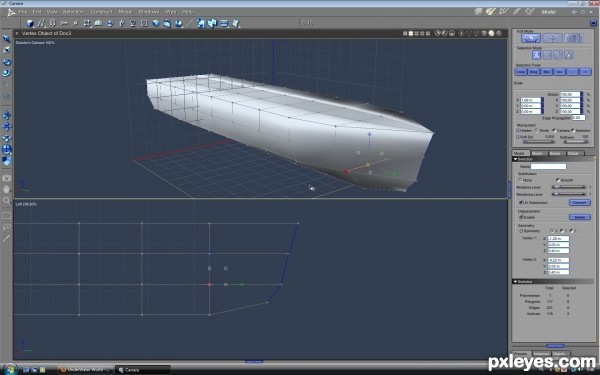The image size is (600, 375).
Task: Click the minus selection shrink button
Action: [x=572, y=72]
